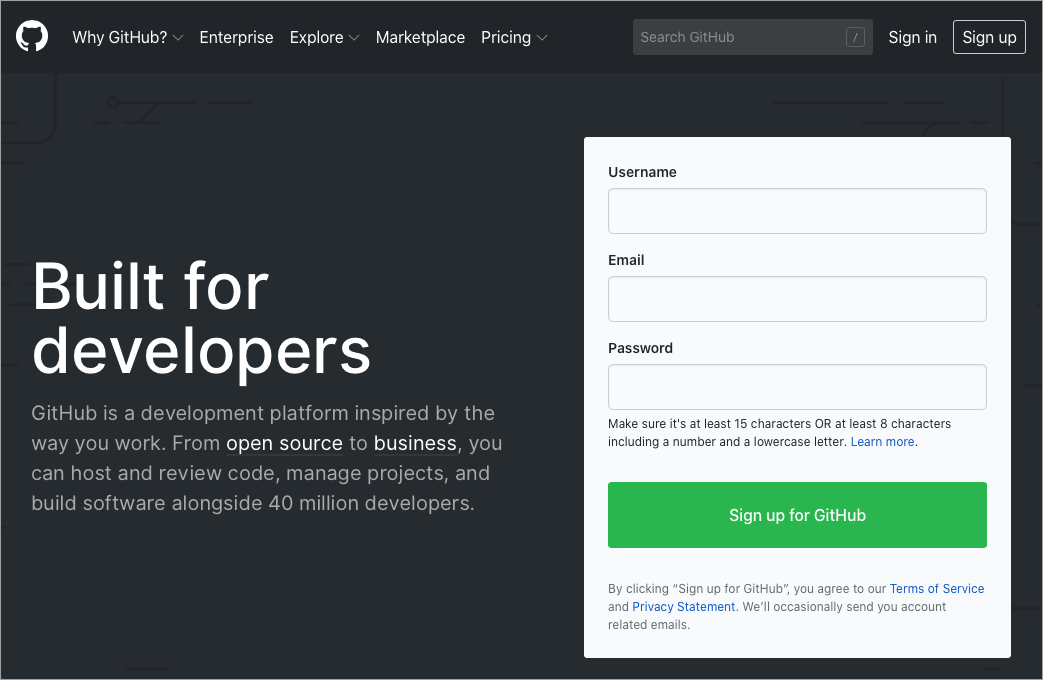Follow the open source link

coord(284,443)
